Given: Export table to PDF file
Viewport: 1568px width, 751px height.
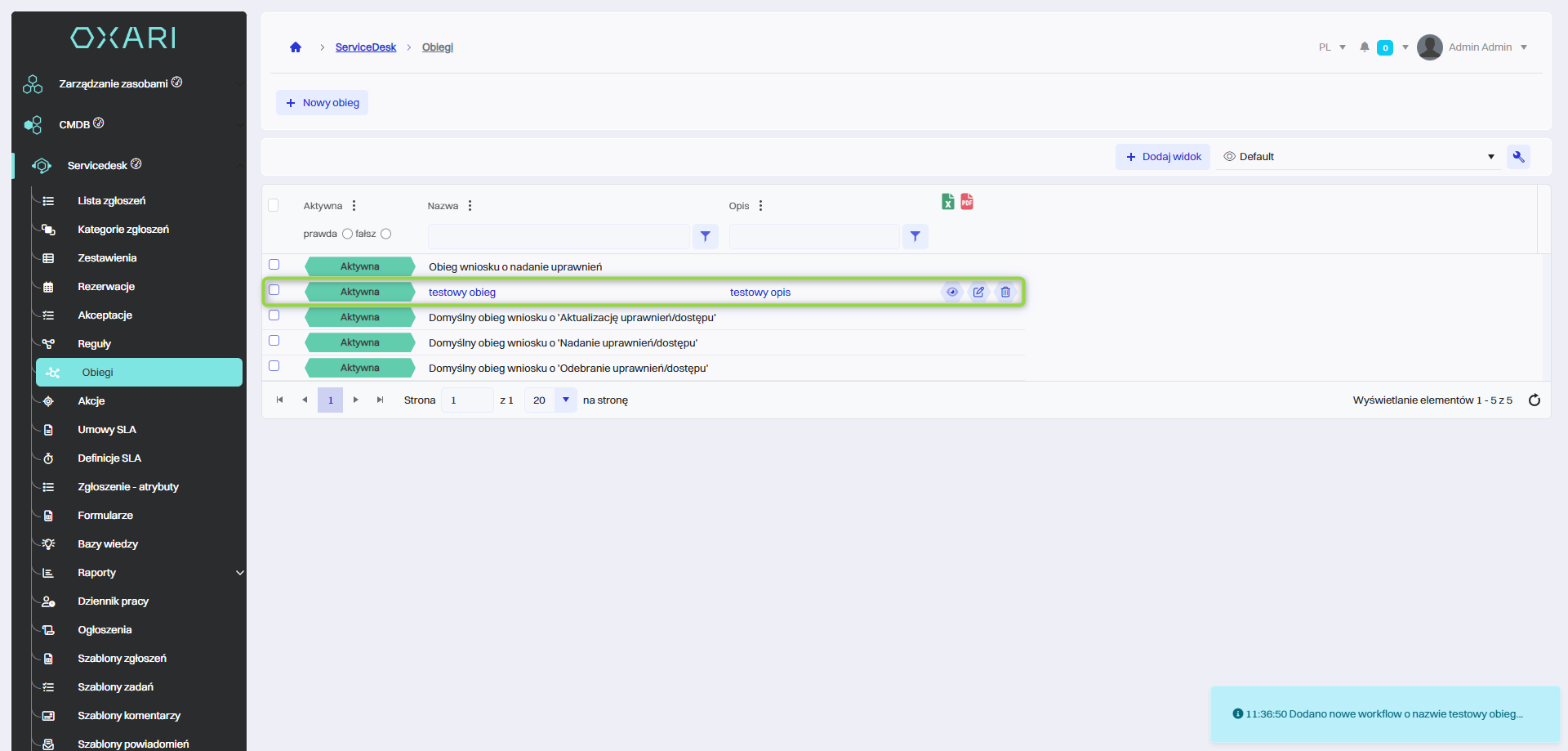Looking at the screenshot, I should pyautogui.click(x=967, y=202).
